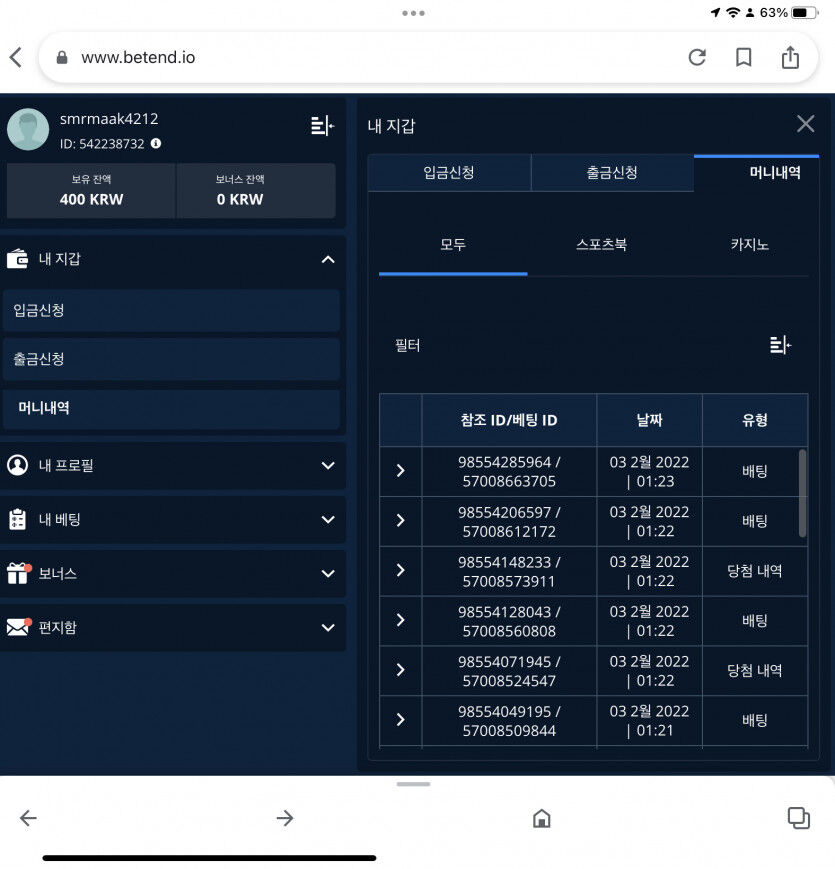Tap the Wi-Fi status icon
This screenshot has height=869, width=835.
[x=732, y=12]
